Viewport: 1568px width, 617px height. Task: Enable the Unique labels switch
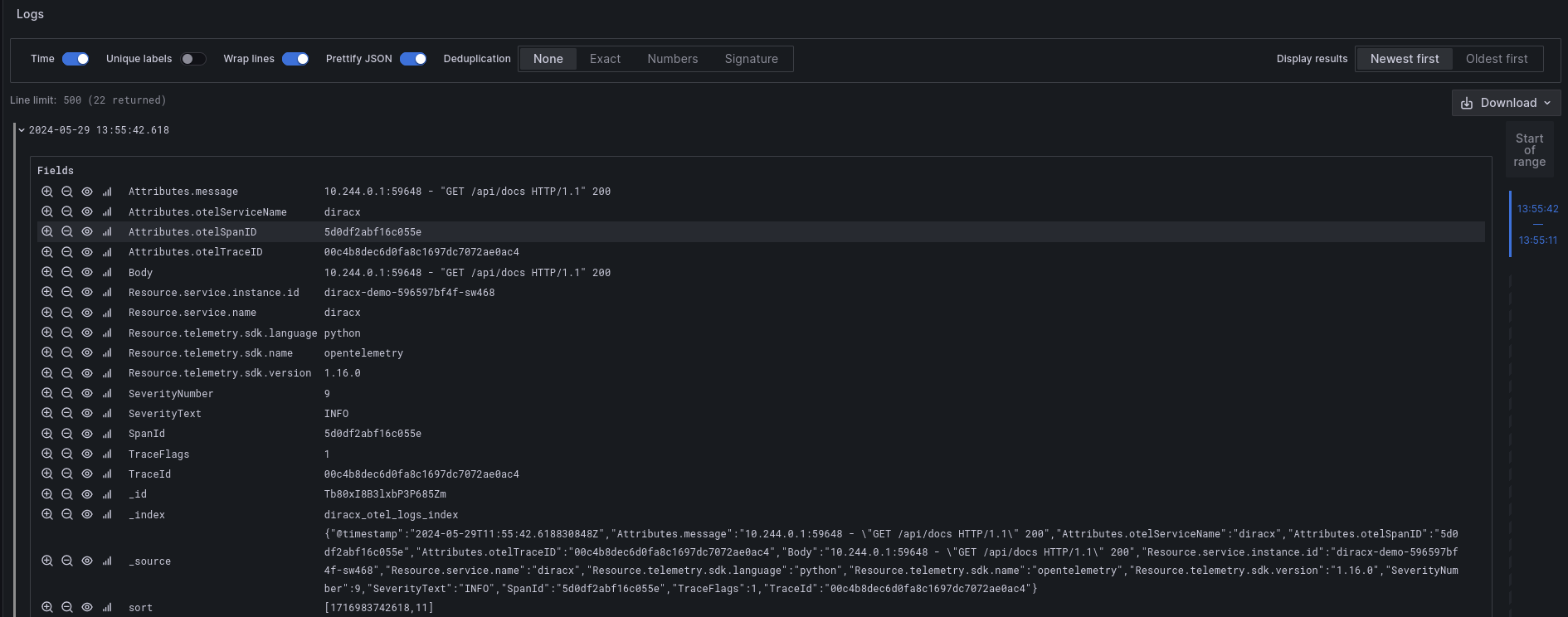(193, 59)
